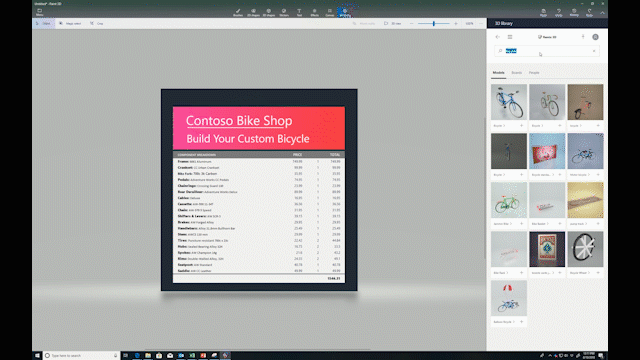Screen dimensions: 640x360
Task: Open the Canvas tool
Action: 330,13
